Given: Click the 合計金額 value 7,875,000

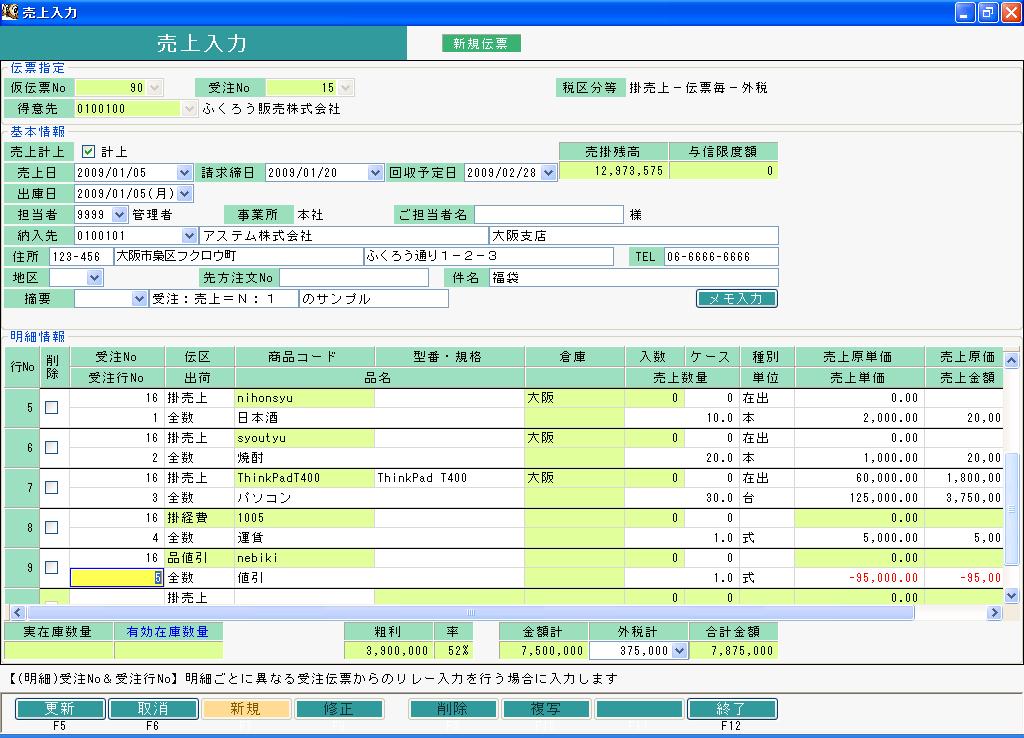Looking at the screenshot, I should (x=733, y=650).
